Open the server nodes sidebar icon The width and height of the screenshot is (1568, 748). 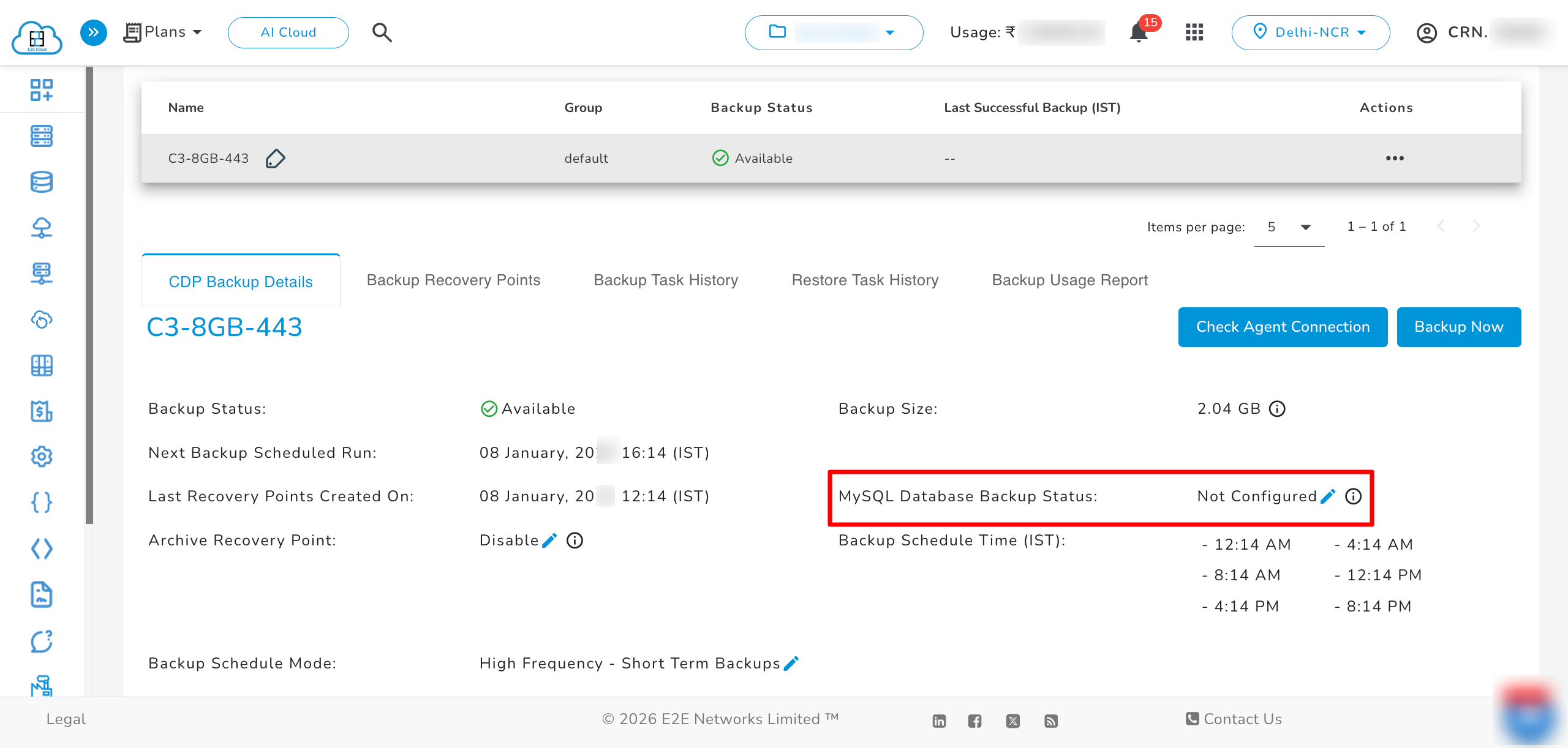coord(42,136)
